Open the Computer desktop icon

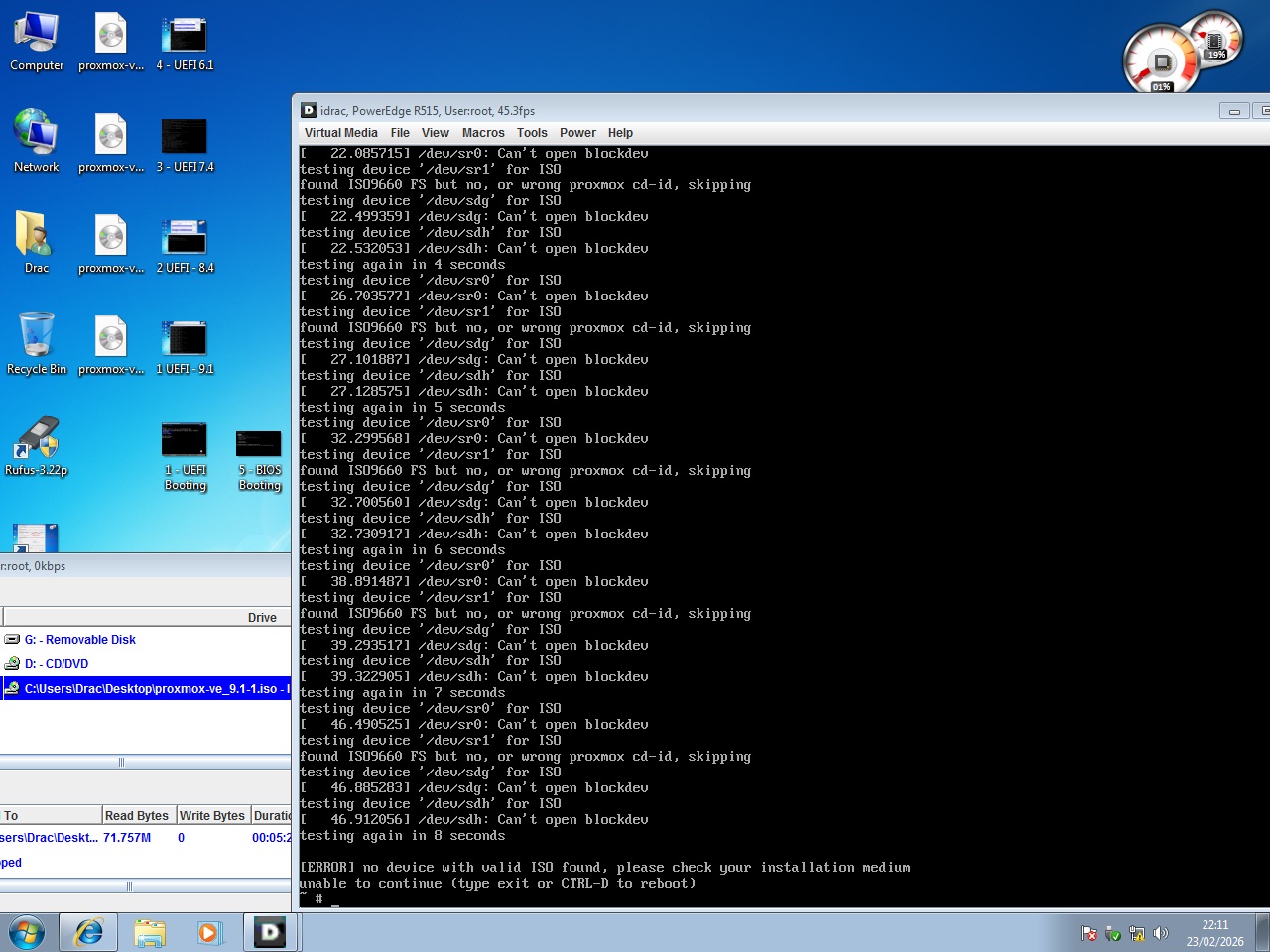point(37,42)
